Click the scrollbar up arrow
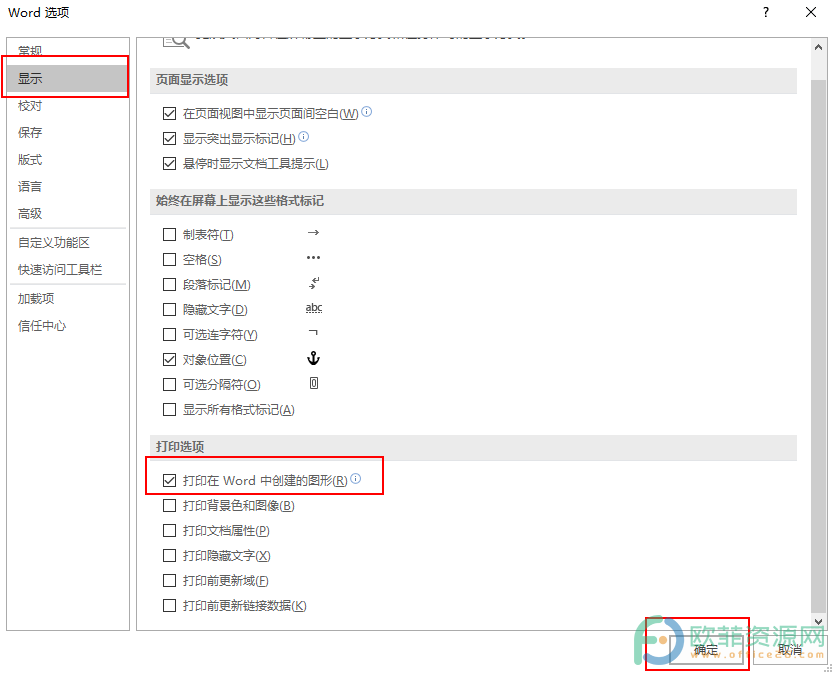The image size is (834, 674). (819, 47)
